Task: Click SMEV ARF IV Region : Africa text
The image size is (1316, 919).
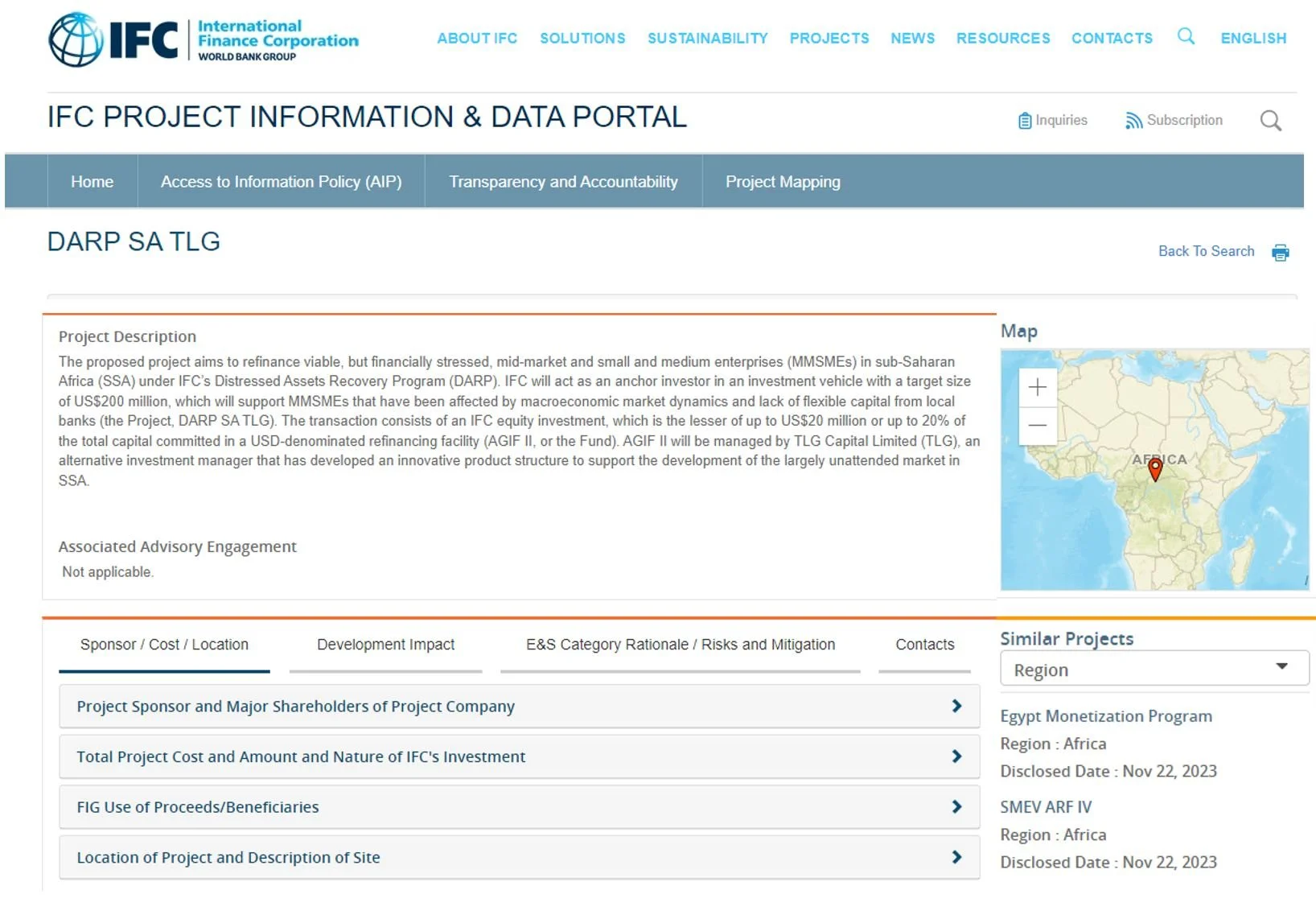Action: tap(1053, 835)
